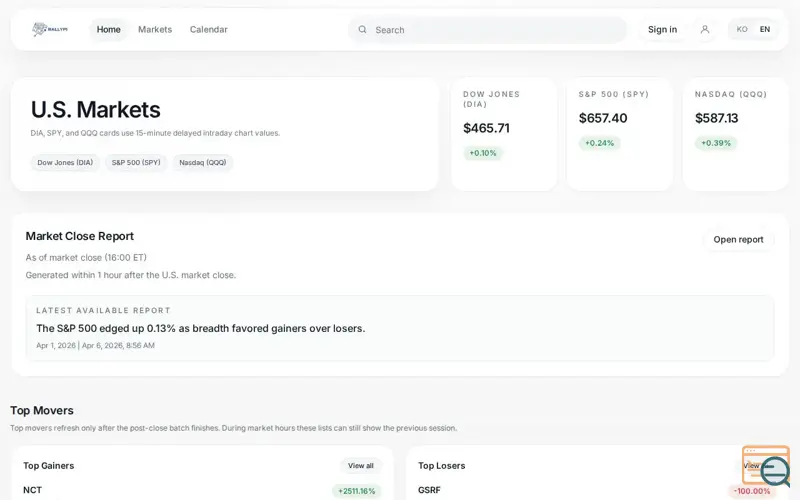
Task: Open the latest report headline about S&P 500
Action: (201, 328)
